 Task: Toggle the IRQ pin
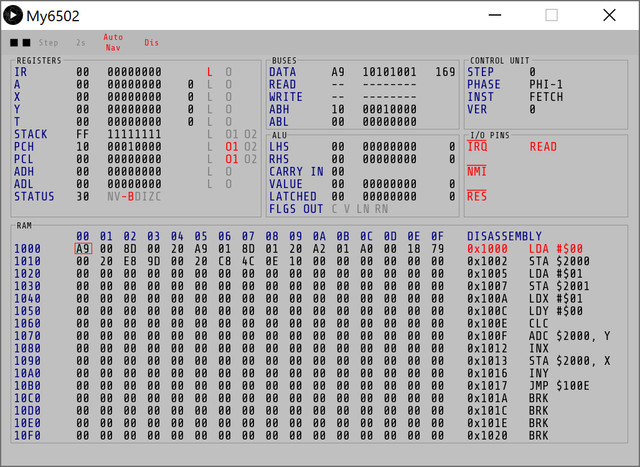coord(477,146)
